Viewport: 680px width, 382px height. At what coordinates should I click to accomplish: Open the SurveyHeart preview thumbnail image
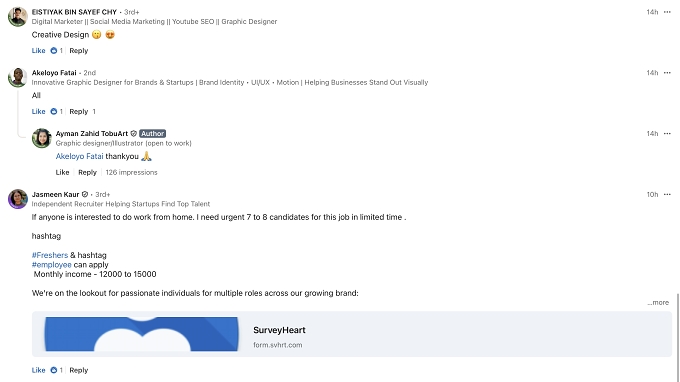pos(141,334)
